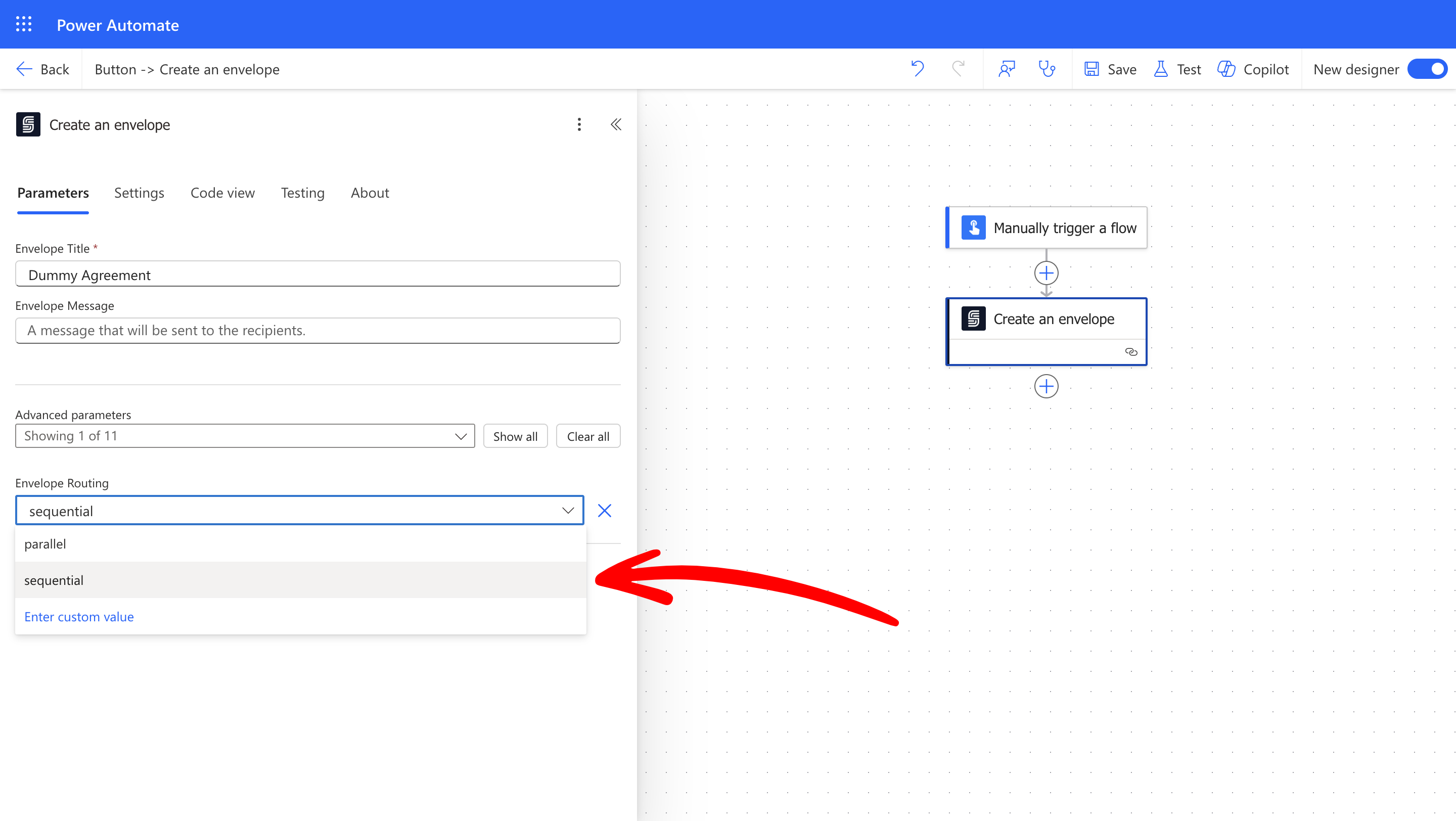Click Enter custom value link
Viewport: 1456px width, 821px height.
coord(78,616)
